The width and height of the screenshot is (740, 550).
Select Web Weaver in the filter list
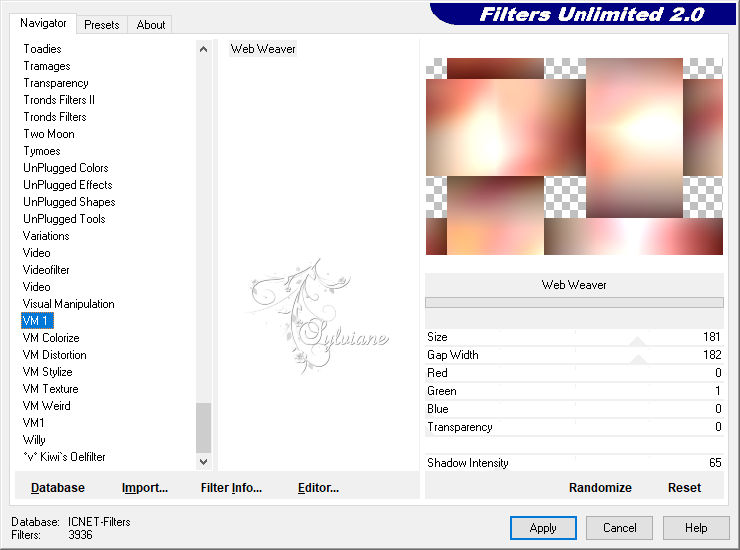tap(263, 49)
